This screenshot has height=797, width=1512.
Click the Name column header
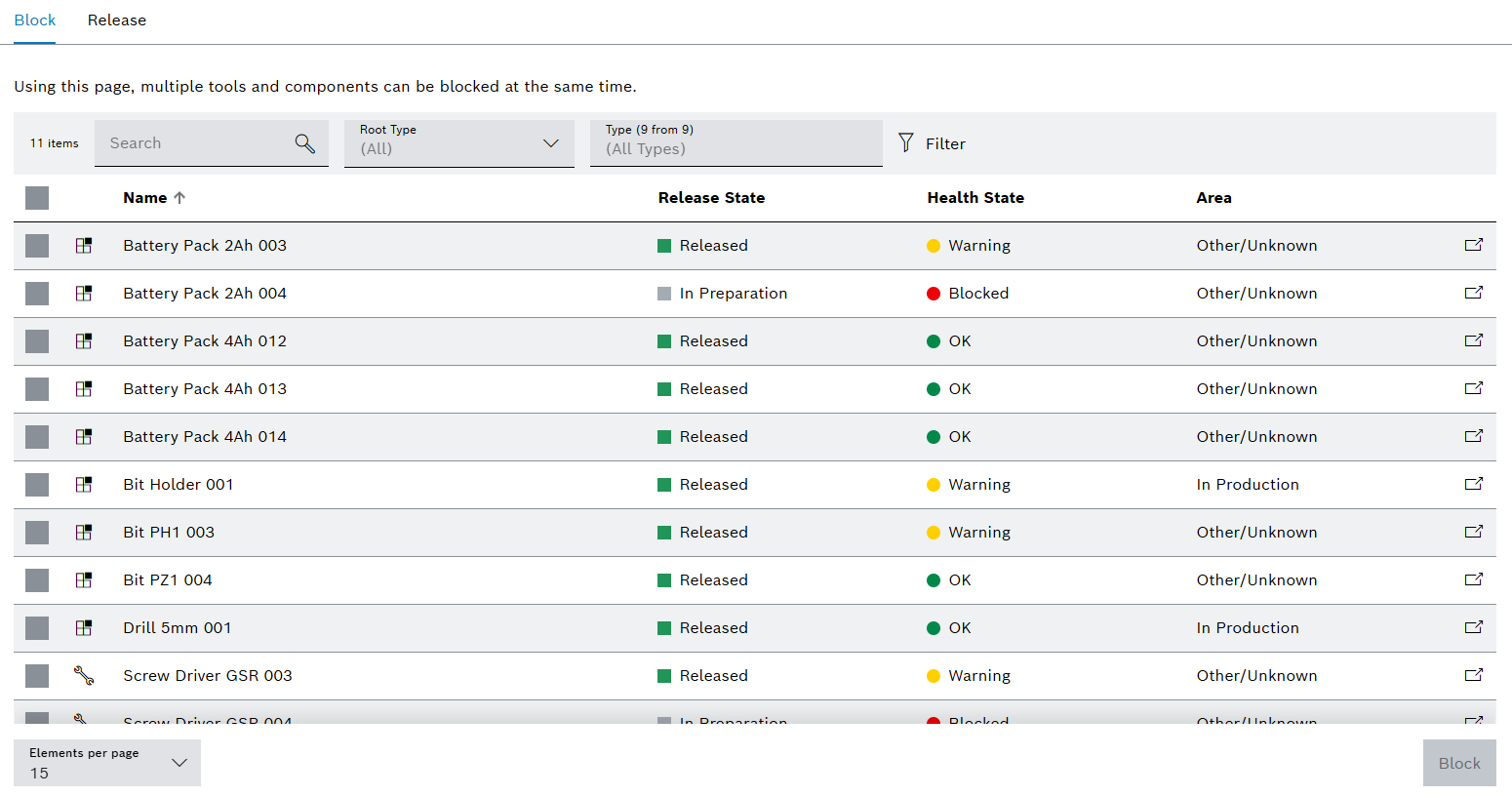[145, 197]
